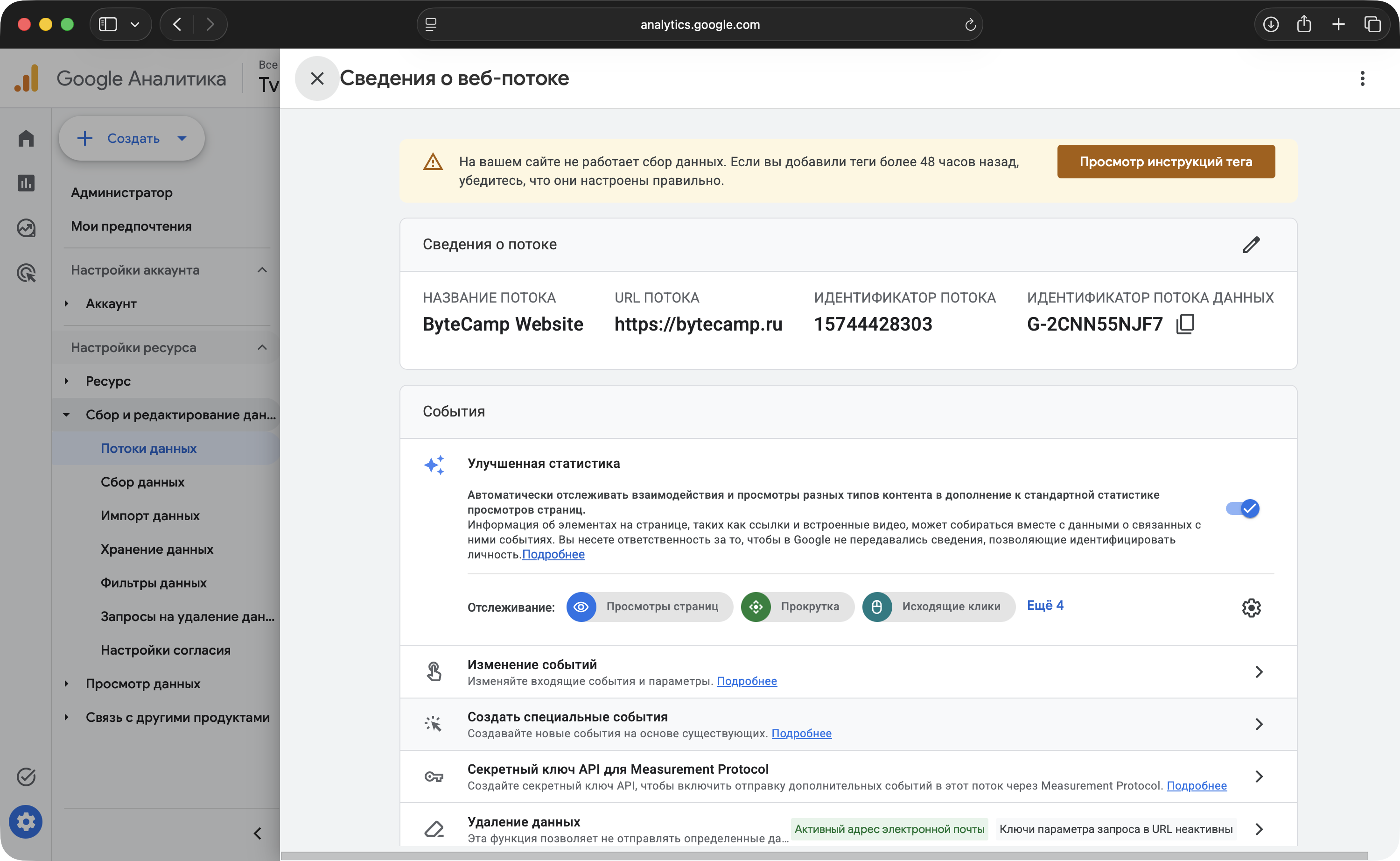The image size is (1400, 861).
Task: Expand Просмотр данных tree item
Action: tap(67, 683)
